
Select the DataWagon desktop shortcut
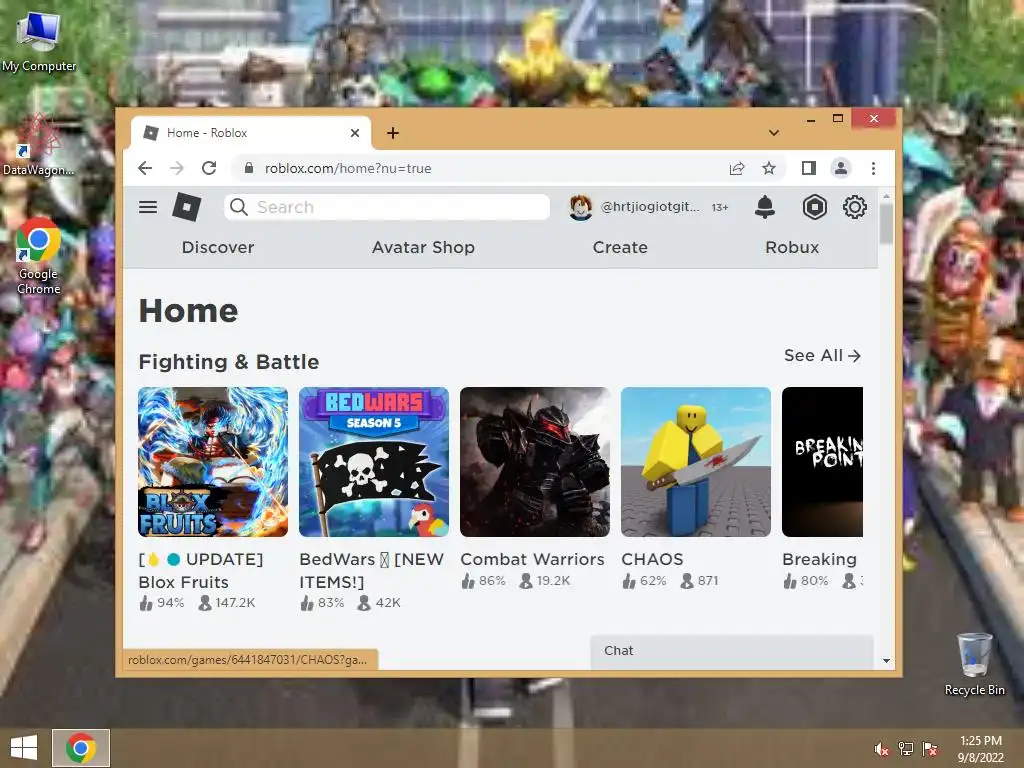39,146
